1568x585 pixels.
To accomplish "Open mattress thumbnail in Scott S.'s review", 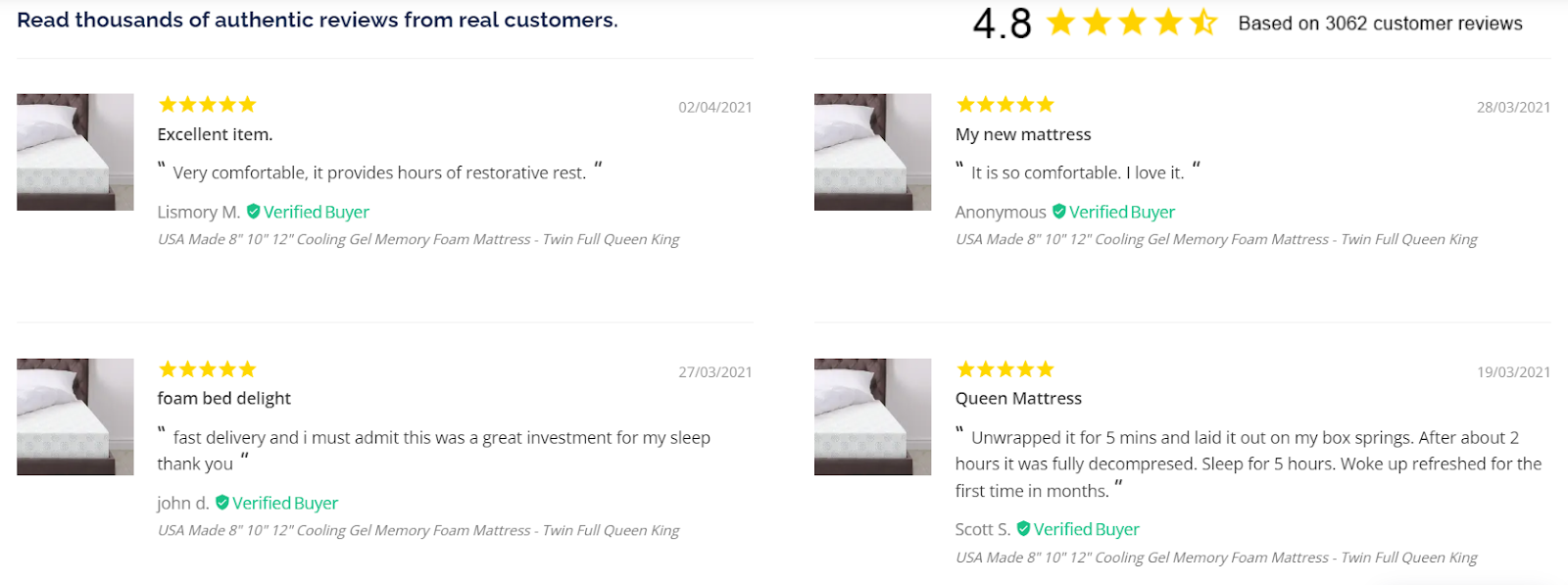I will [872, 416].
